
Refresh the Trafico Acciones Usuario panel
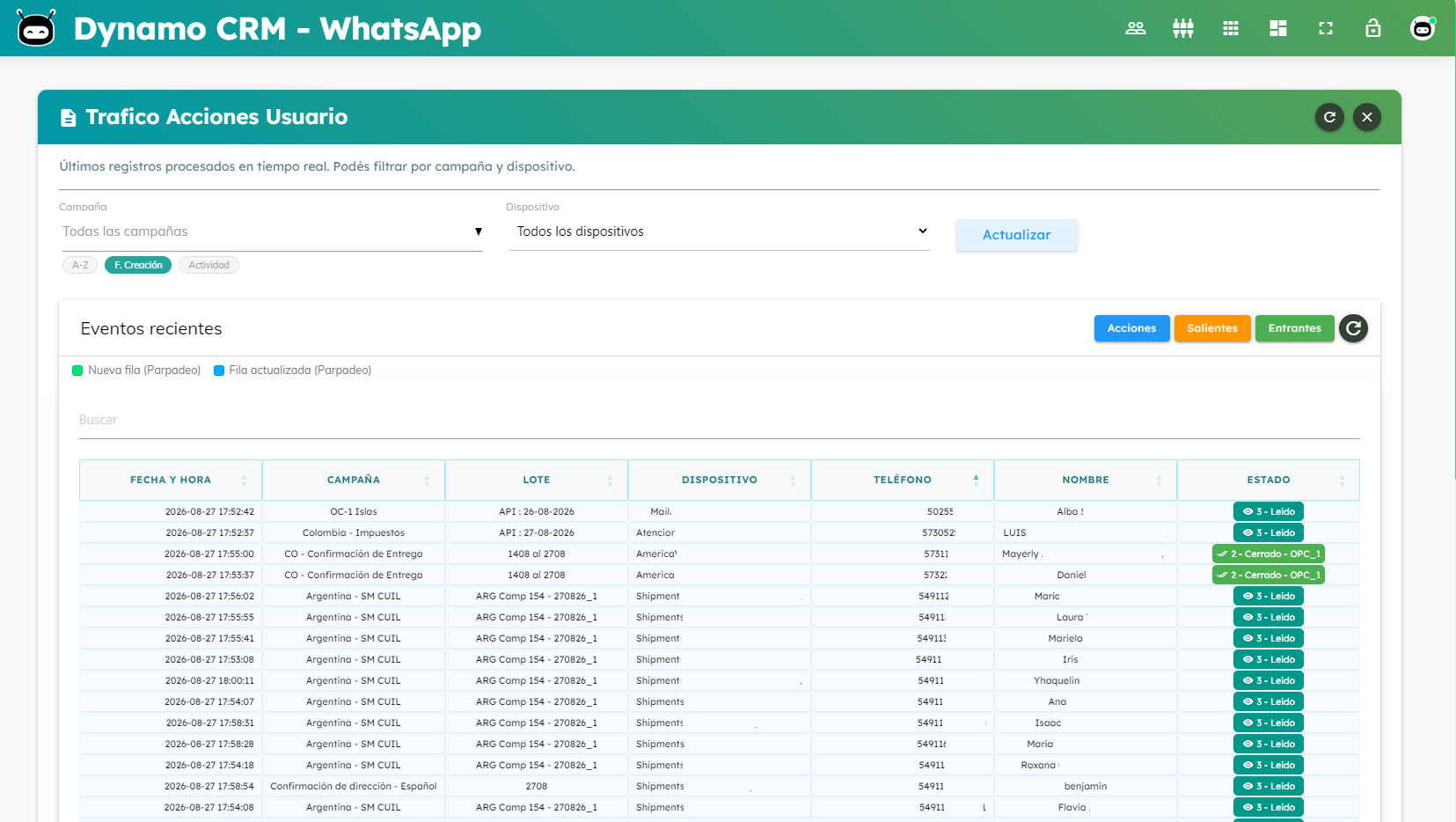click(x=1329, y=117)
